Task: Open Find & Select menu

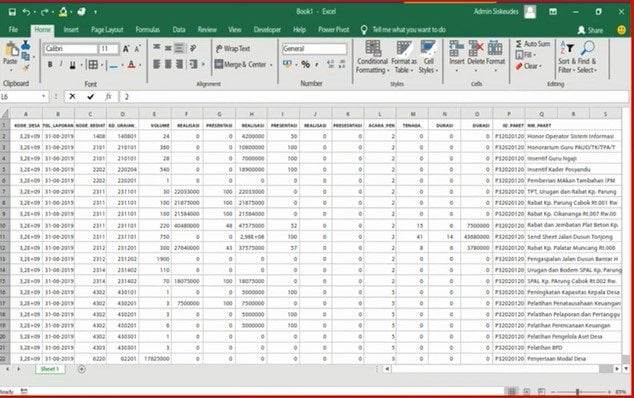Action: pos(587,57)
